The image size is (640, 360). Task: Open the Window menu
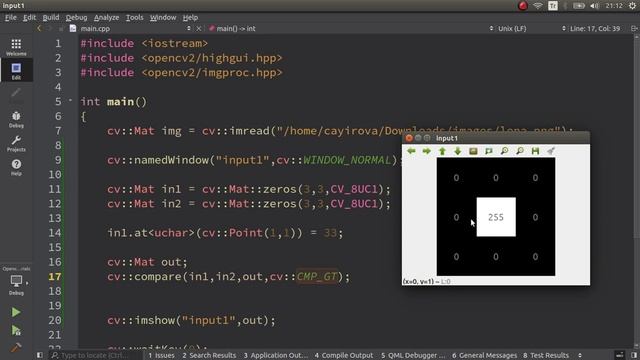click(x=163, y=18)
